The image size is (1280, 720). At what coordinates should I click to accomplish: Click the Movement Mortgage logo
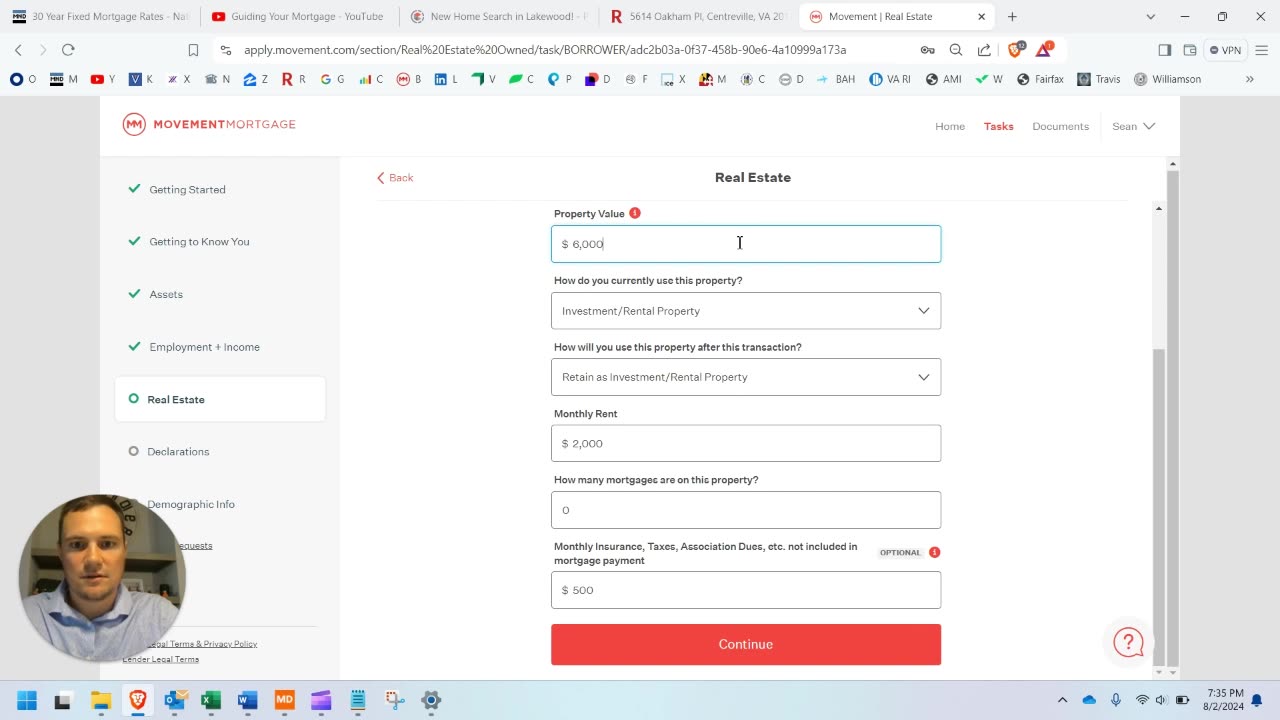[x=209, y=124]
